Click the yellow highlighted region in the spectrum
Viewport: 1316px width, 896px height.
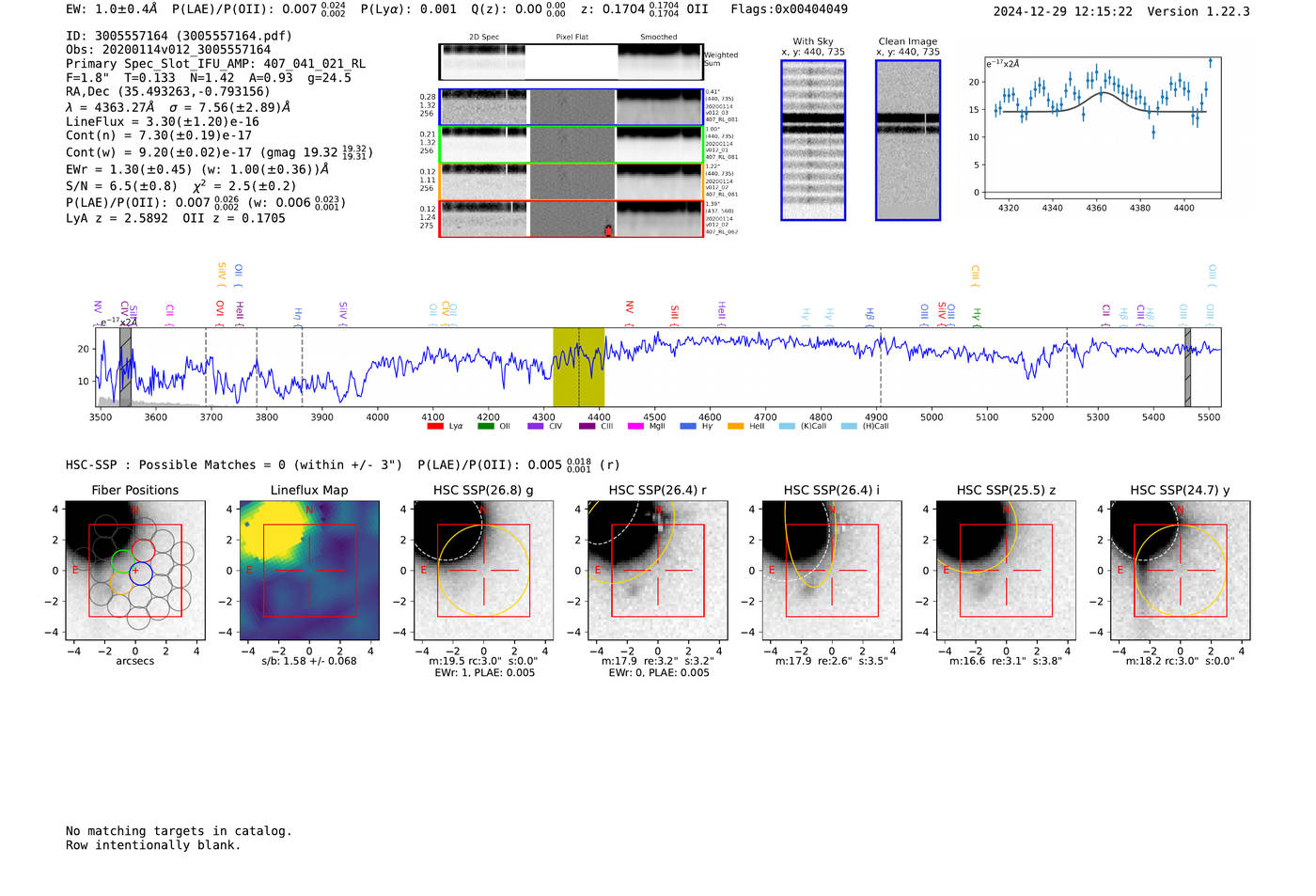pyautogui.click(x=578, y=368)
